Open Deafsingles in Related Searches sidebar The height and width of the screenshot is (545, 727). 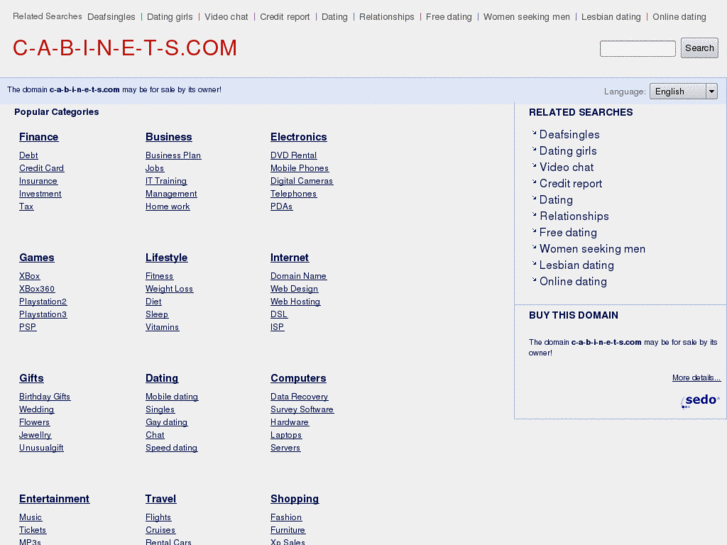click(x=569, y=135)
